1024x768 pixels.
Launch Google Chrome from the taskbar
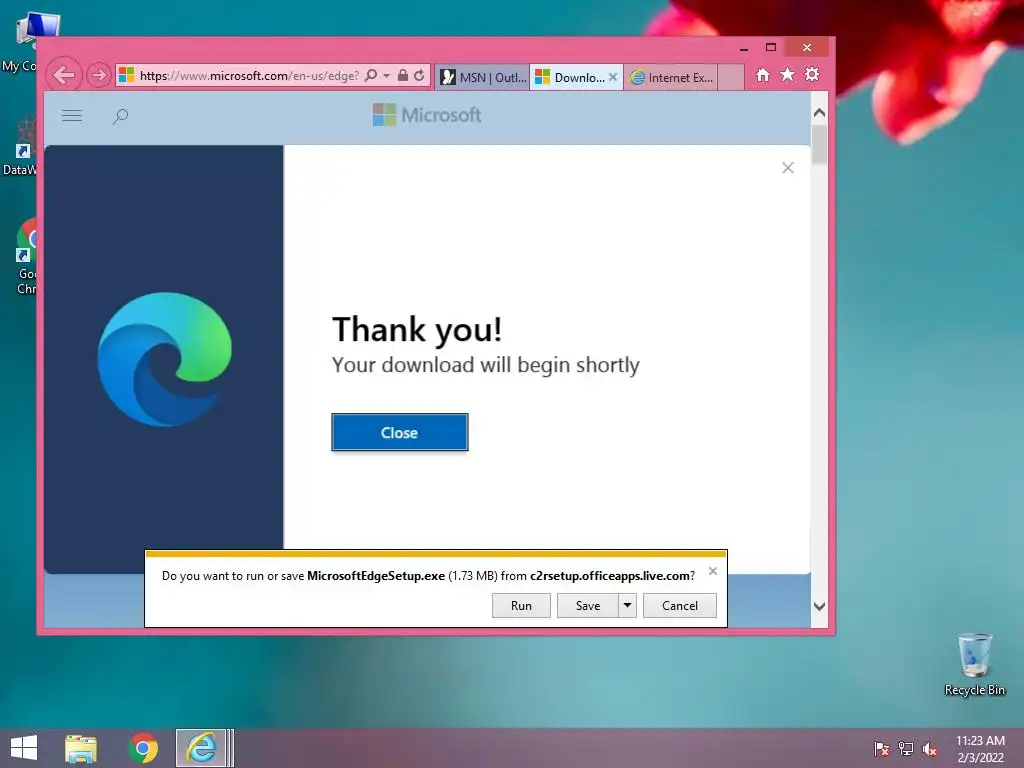tap(143, 748)
